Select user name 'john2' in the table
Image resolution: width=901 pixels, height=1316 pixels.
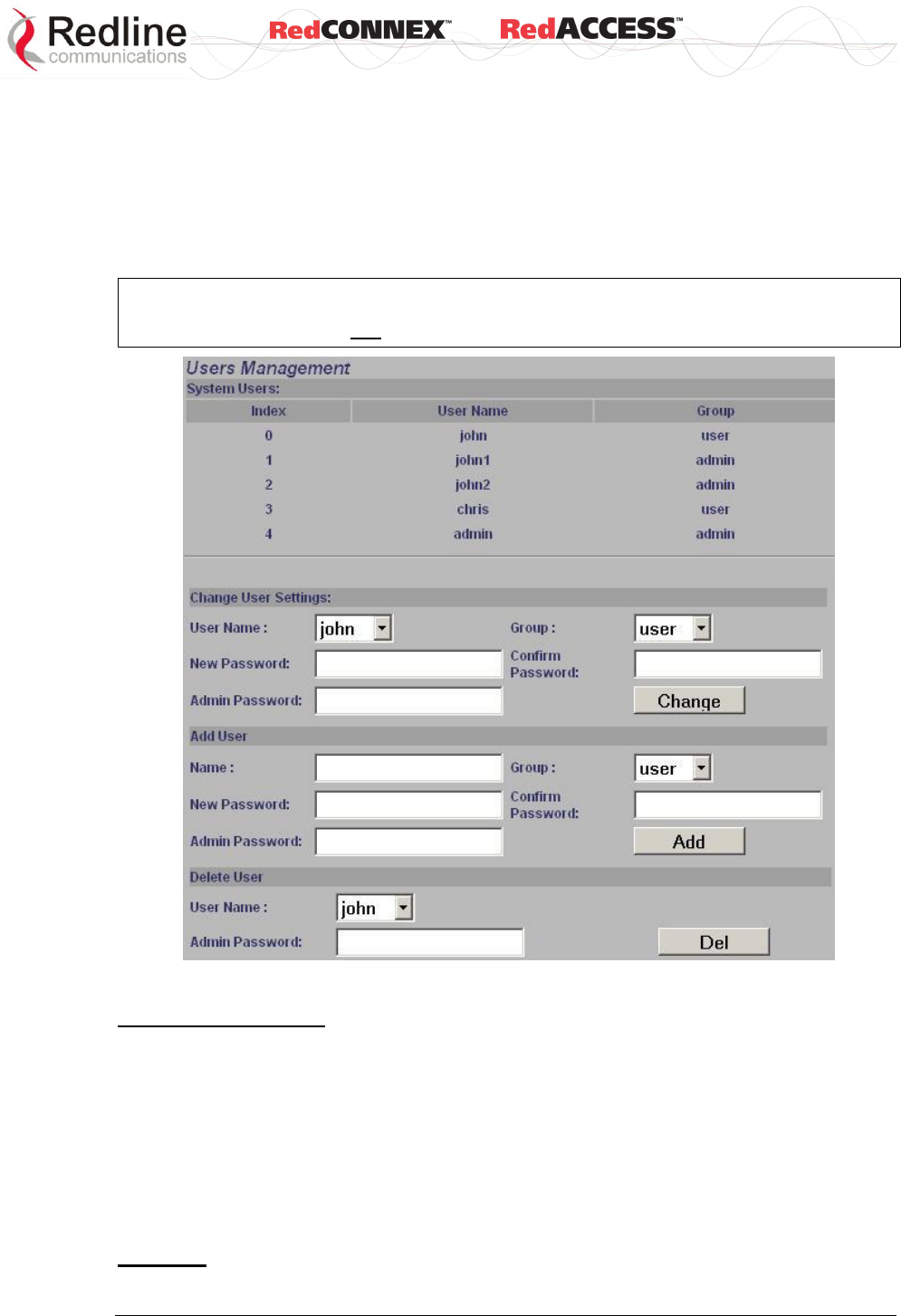coord(473,484)
